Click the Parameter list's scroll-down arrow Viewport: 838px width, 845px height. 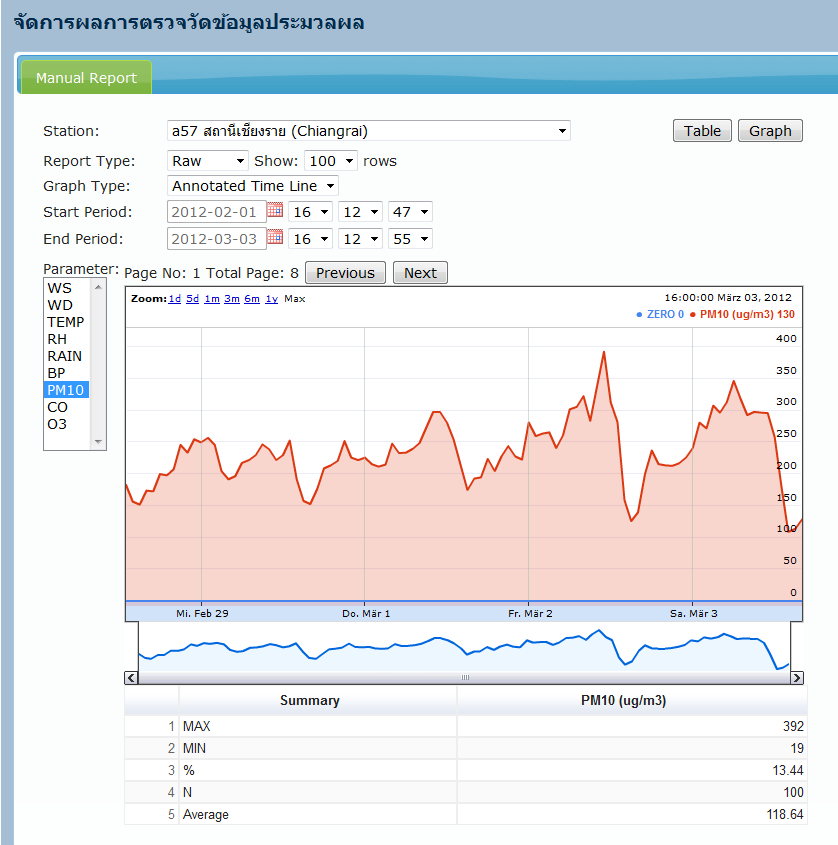point(98,441)
